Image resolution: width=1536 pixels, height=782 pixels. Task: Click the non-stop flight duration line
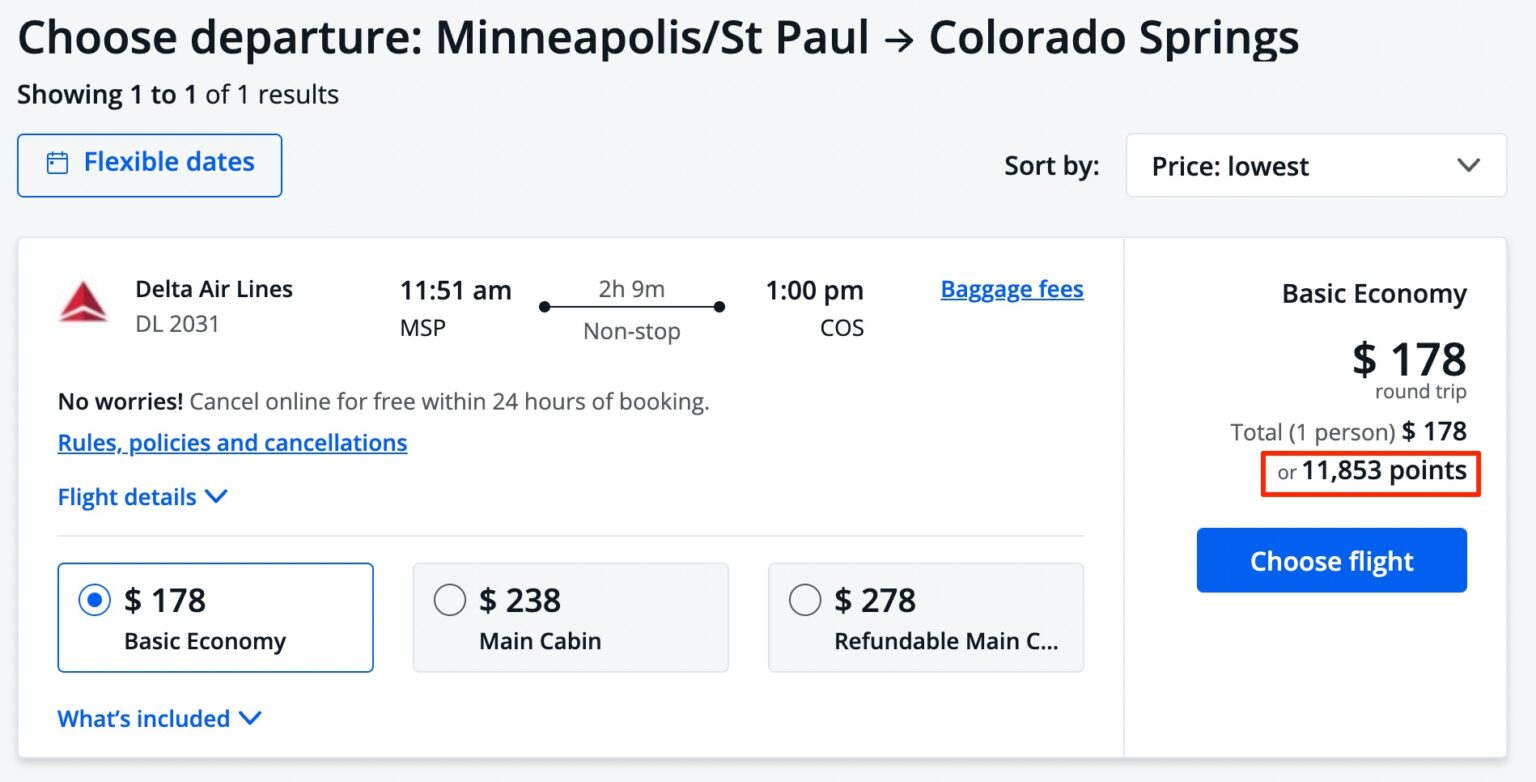tap(631, 307)
